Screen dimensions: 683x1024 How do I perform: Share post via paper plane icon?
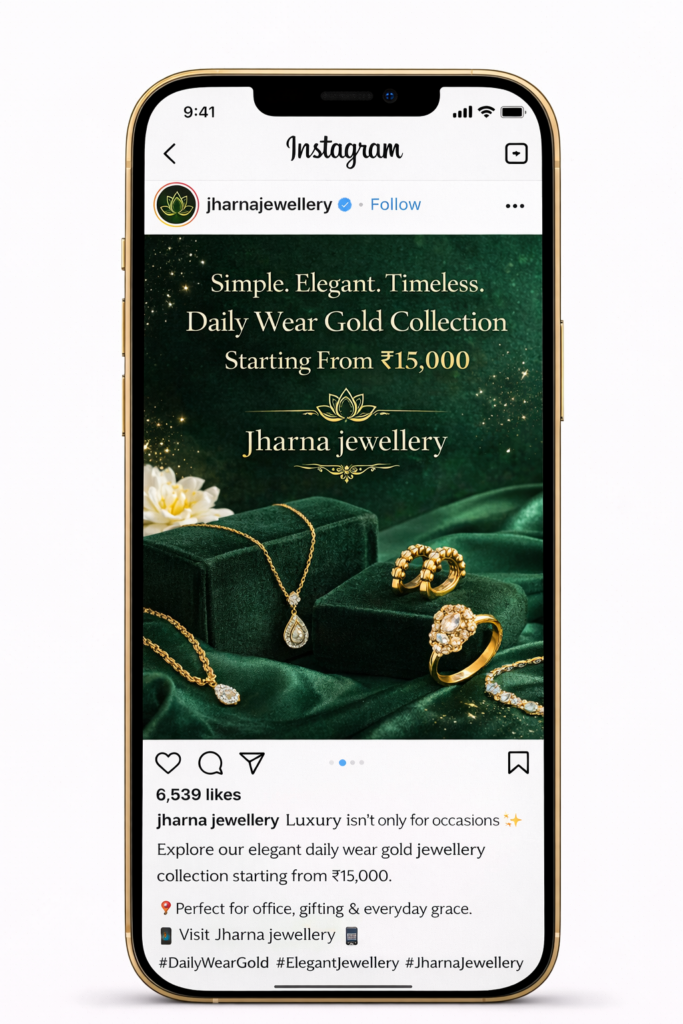pyautogui.click(x=252, y=762)
